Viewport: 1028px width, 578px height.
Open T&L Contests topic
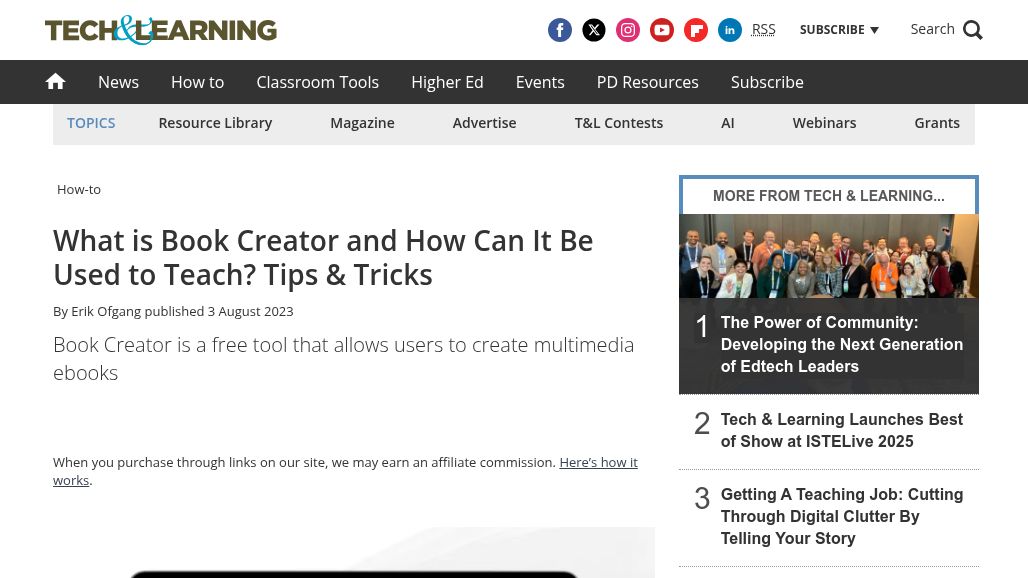pyautogui.click(x=619, y=123)
